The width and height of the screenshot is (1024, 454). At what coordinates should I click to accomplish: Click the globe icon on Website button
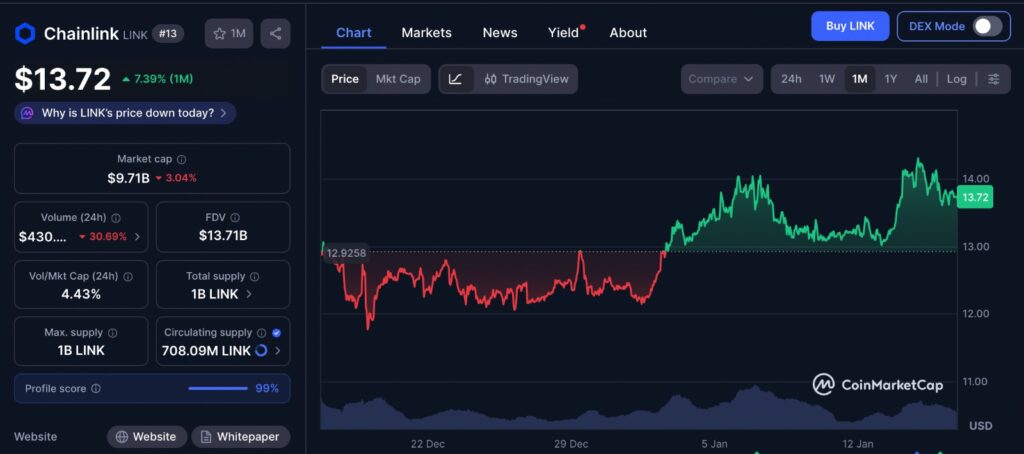[x=121, y=437]
